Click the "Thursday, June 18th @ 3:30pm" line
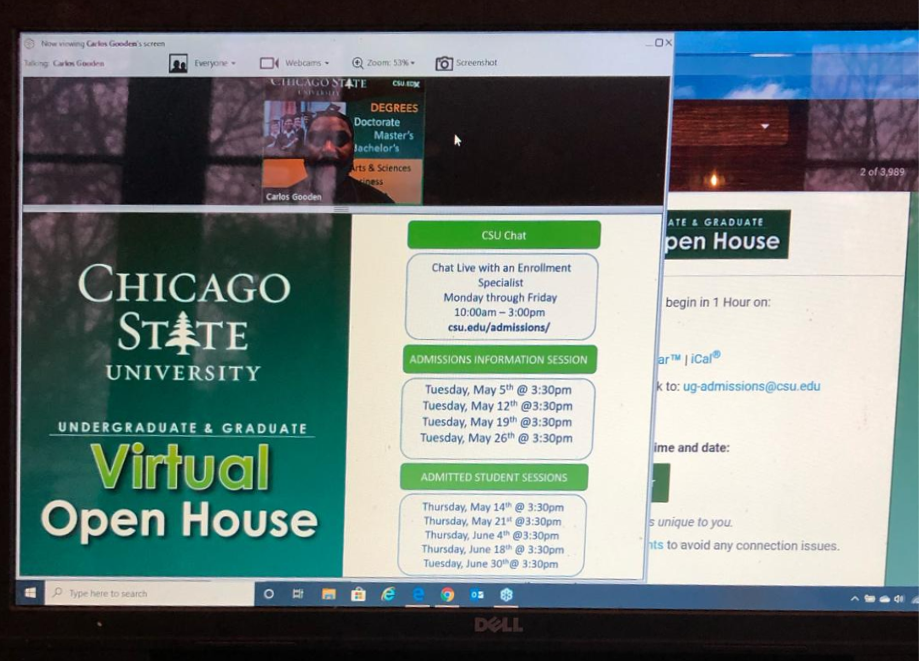 pyautogui.click(x=492, y=549)
